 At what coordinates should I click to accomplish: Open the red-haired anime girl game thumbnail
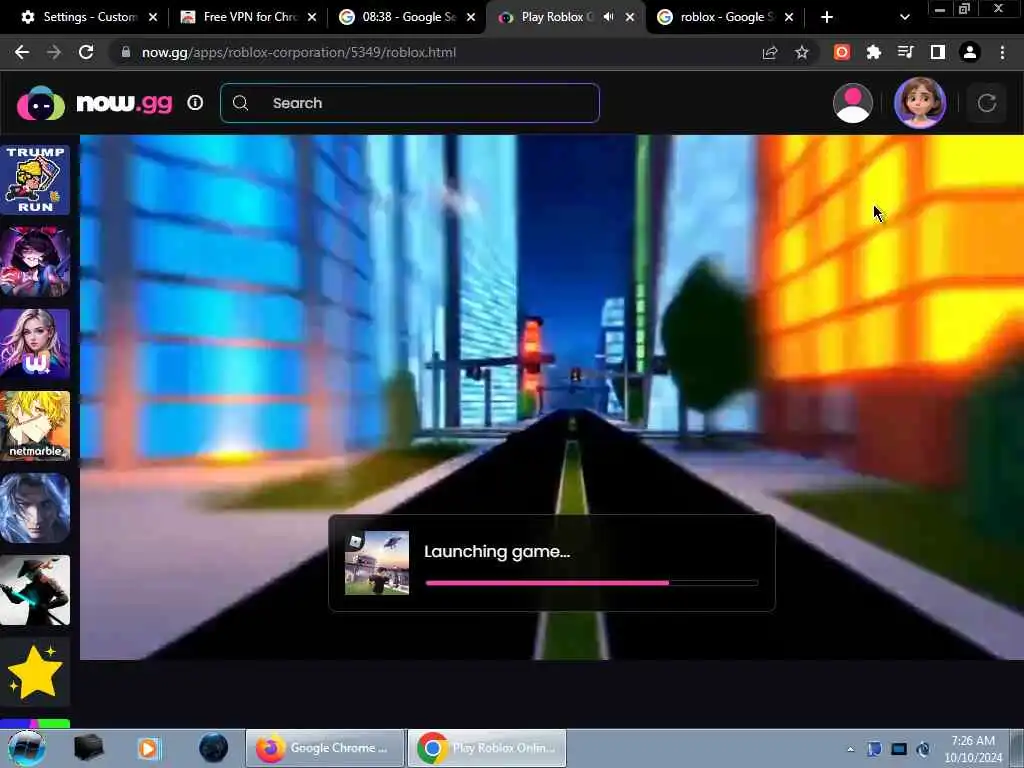35,262
